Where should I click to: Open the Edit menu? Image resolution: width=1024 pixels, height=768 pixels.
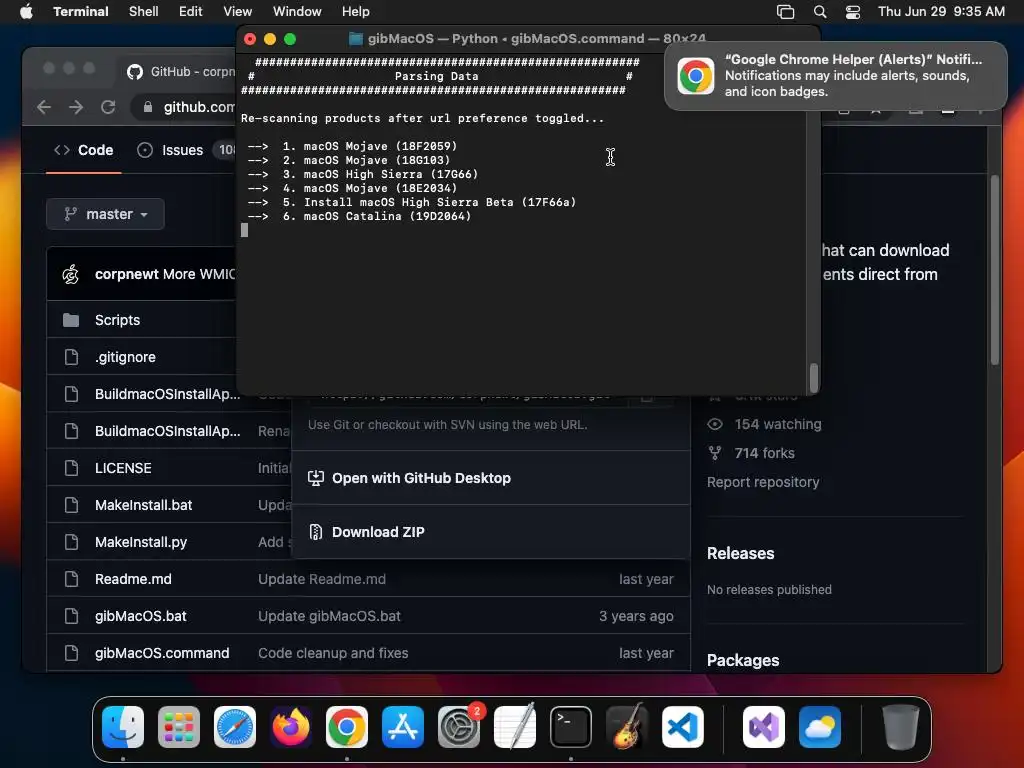(x=191, y=11)
